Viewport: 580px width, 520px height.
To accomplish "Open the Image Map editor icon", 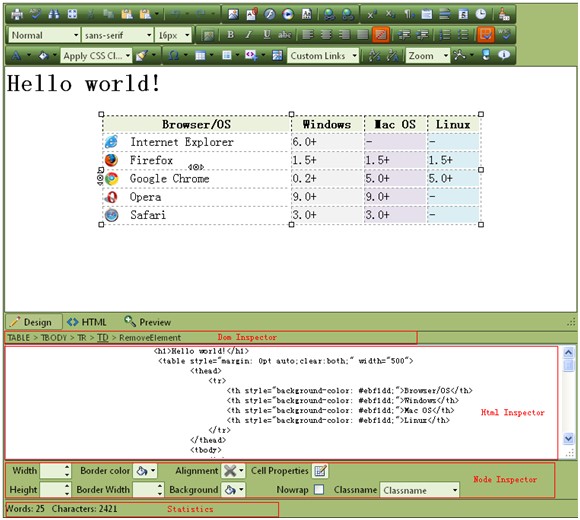I will pos(277,55).
